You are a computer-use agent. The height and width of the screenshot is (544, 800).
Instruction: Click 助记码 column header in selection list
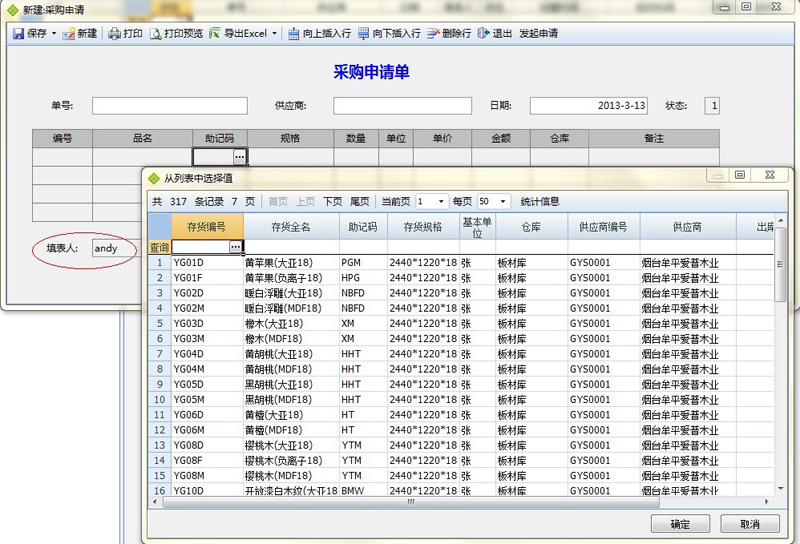tap(363, 227)
